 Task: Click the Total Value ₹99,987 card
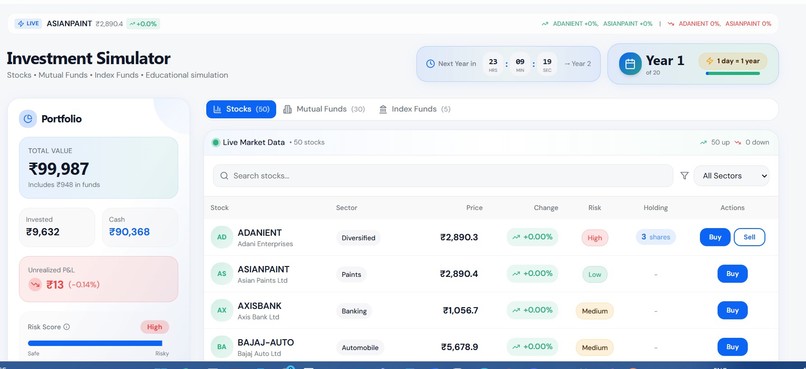point(99,168)
